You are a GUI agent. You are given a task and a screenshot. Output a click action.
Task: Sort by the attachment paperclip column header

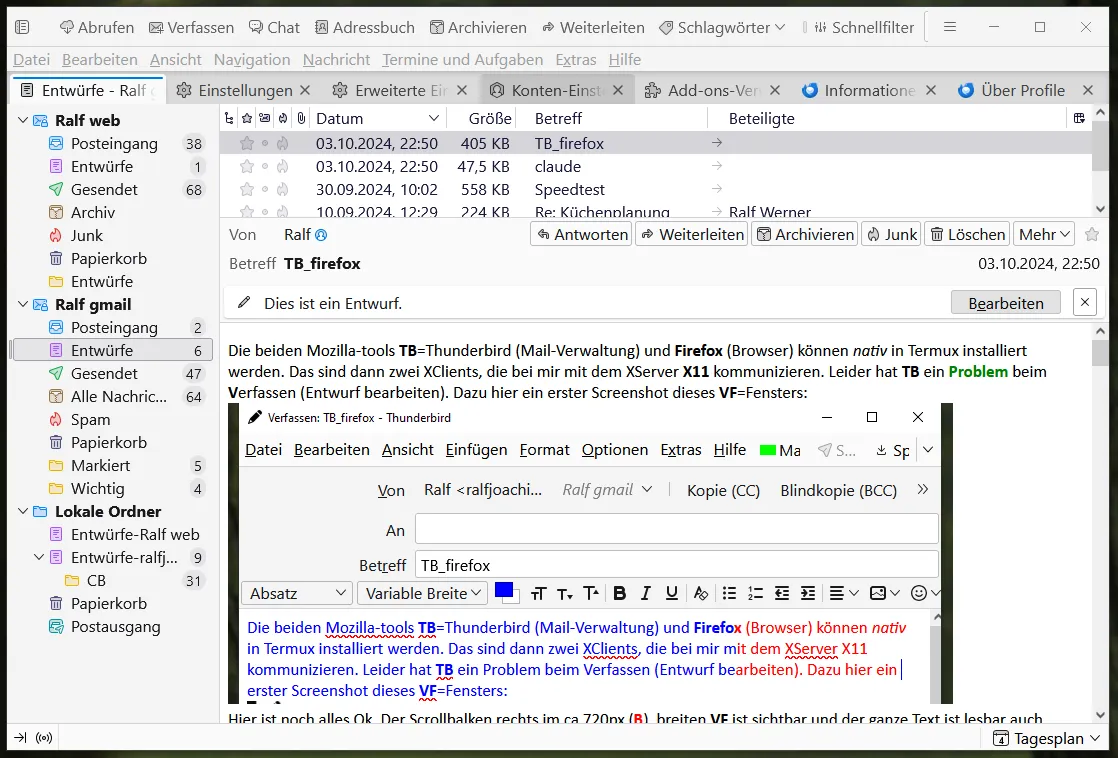click(301, 118)
